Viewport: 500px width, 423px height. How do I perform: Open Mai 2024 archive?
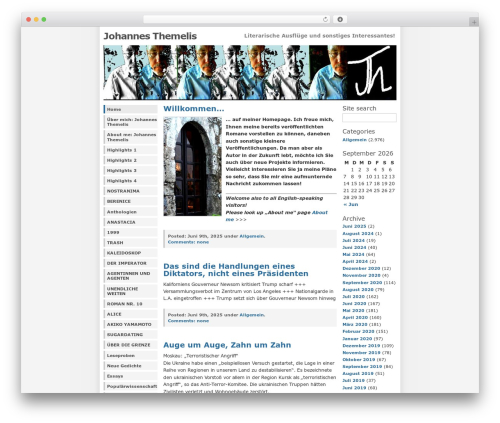point(353,255)
